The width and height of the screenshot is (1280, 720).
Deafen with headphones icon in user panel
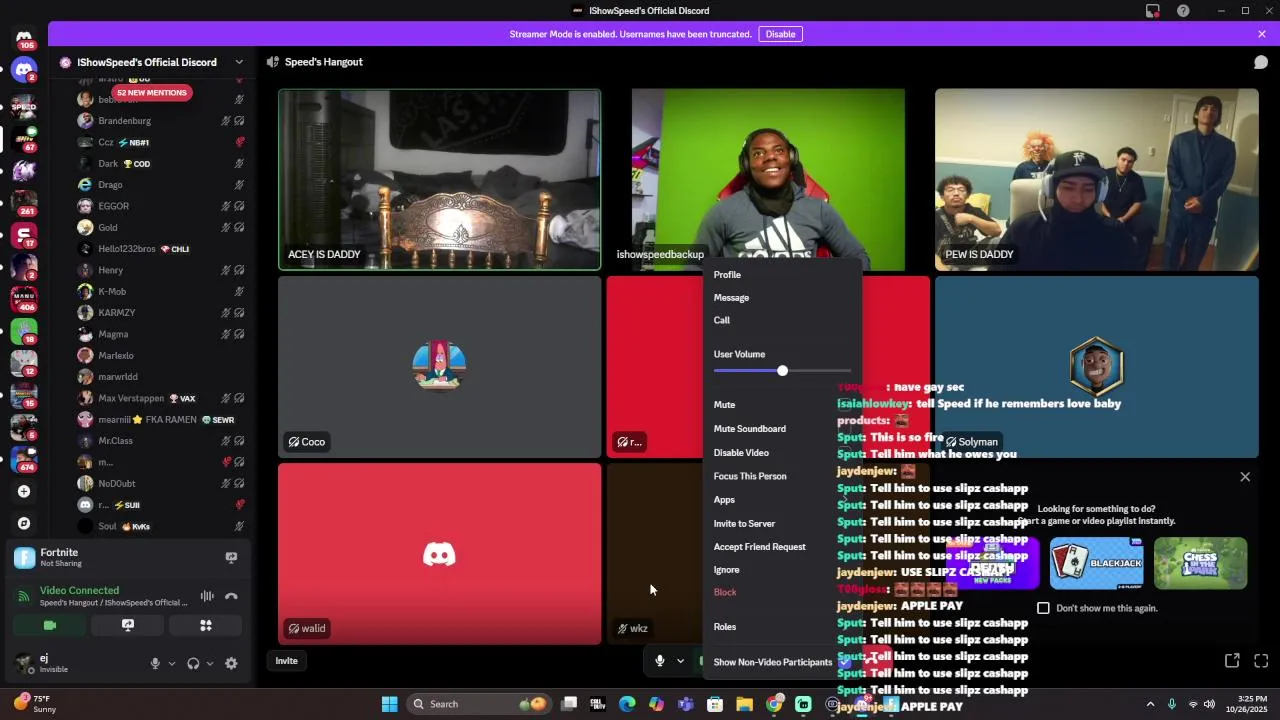click(193, 663)
